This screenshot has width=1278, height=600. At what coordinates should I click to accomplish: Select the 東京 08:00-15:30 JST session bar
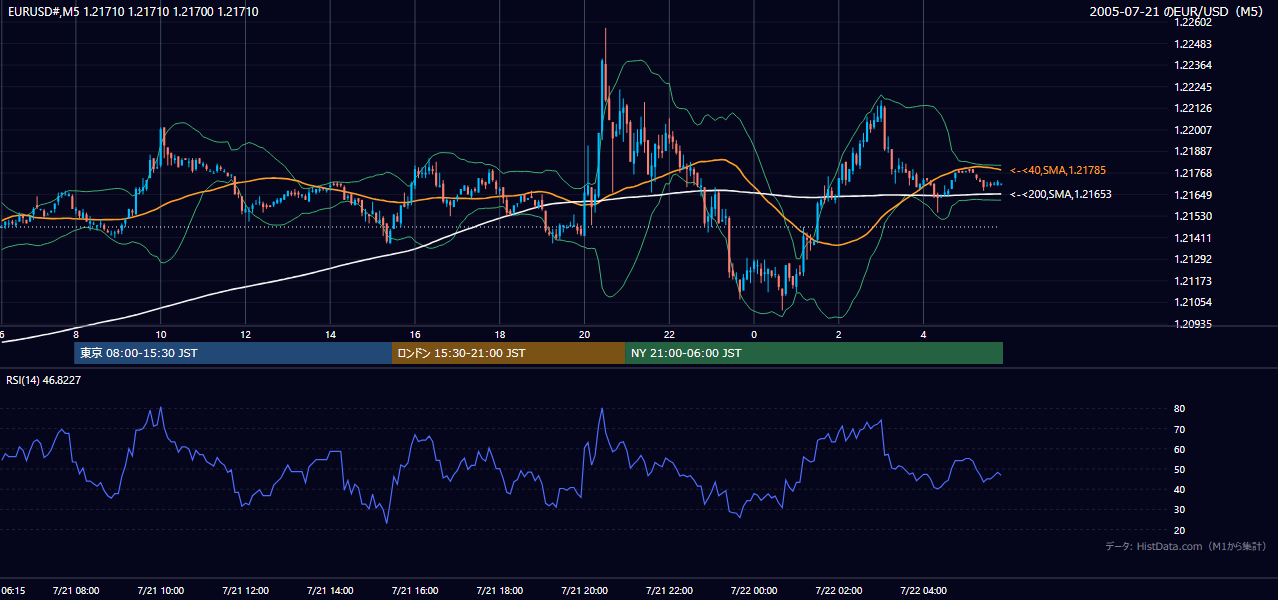point(233,353)
